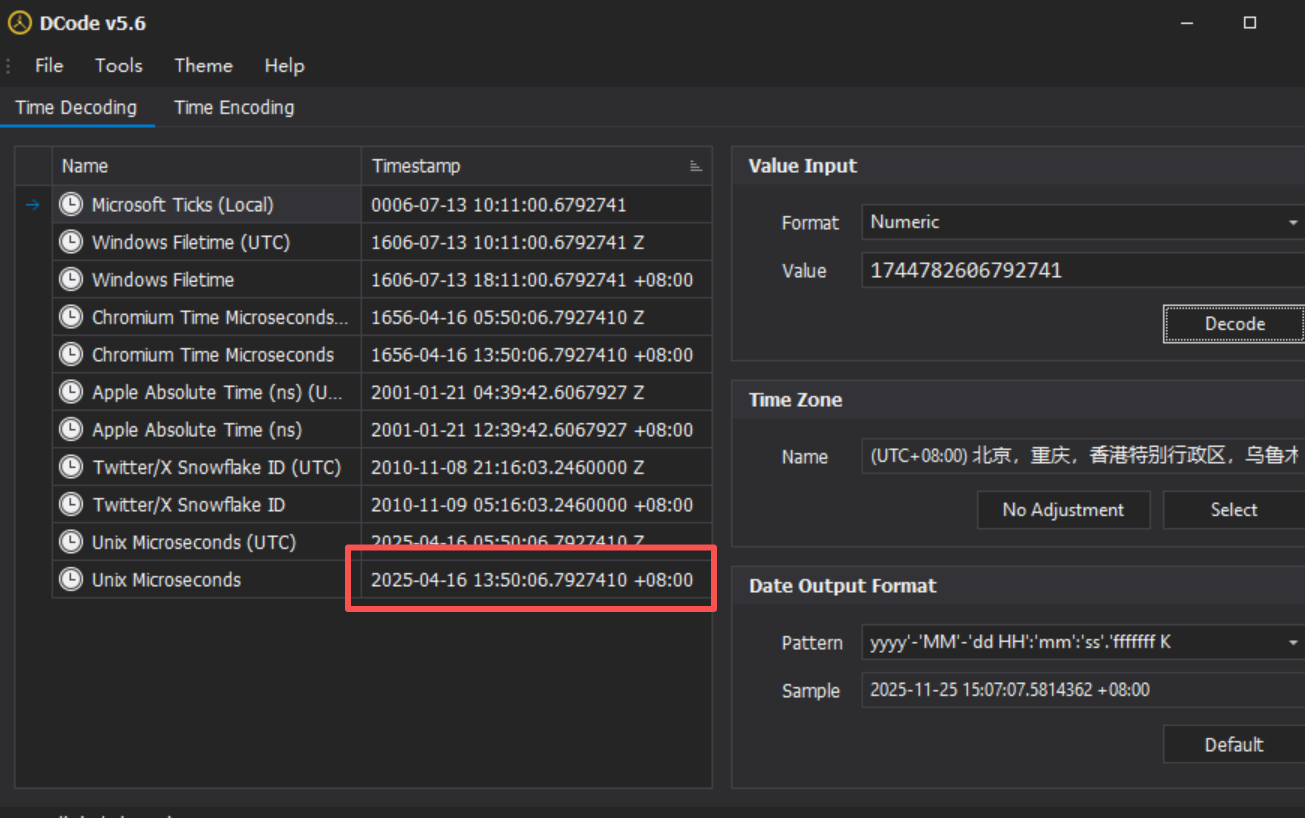Click clock icon for Apple Absolute Time (ns) UTC row
This screenshot has height=818, width=1305.
[x=71, y=392]
